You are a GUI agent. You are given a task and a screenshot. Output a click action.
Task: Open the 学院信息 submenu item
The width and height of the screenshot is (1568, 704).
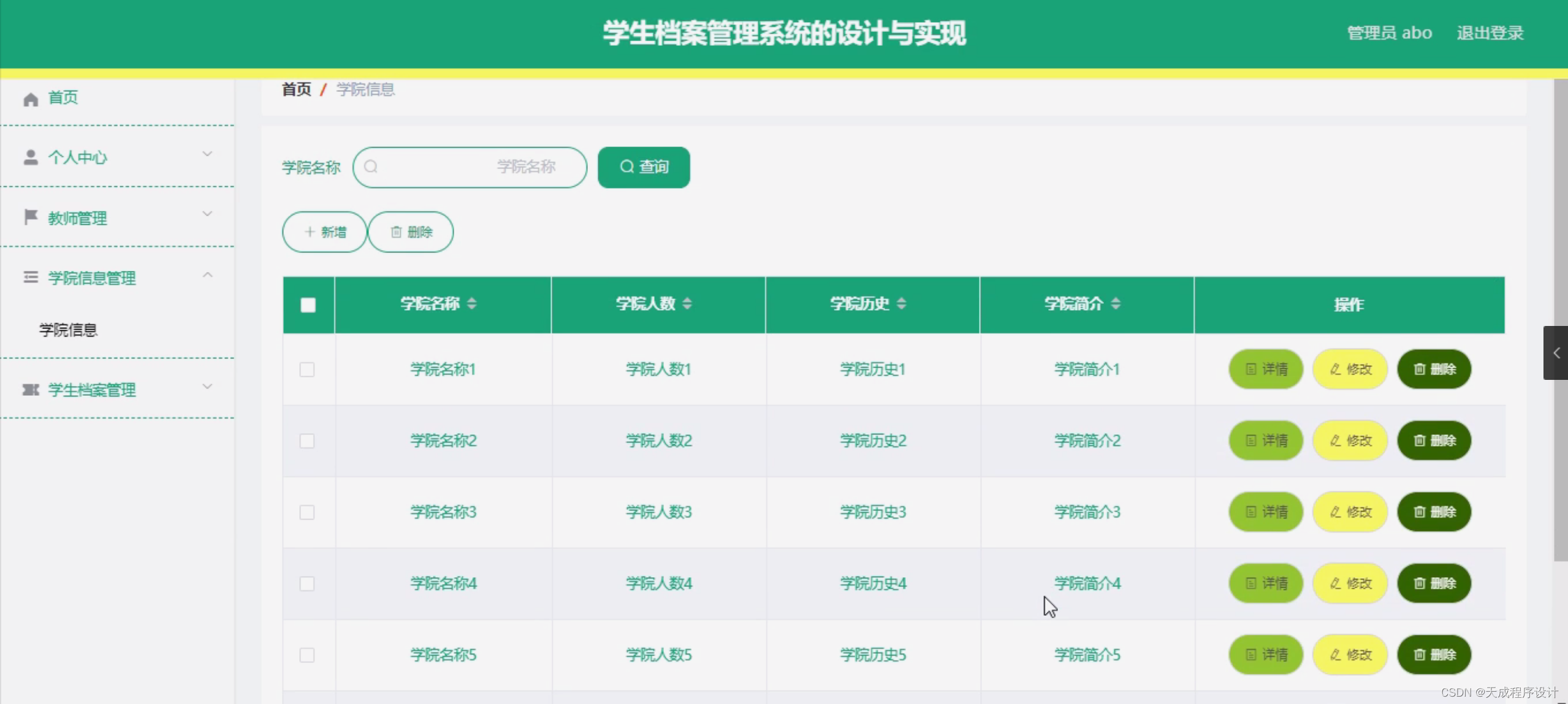click(x=69, y=330)
